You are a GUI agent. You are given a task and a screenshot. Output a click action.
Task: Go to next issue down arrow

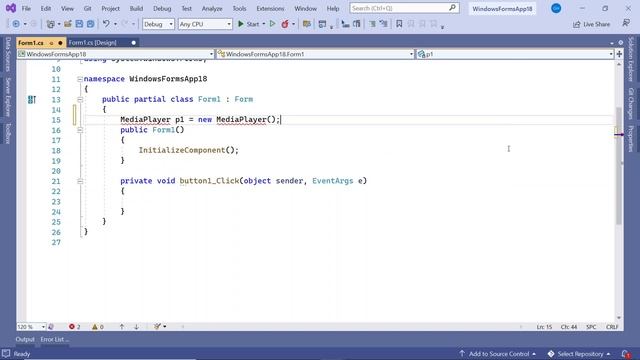(136, 327)
